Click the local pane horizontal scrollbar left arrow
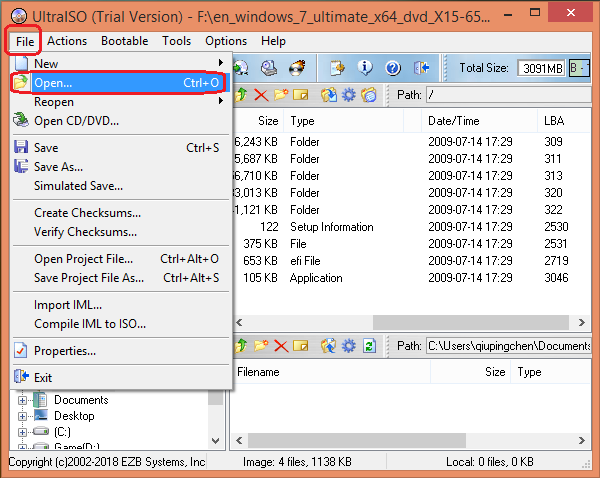 pyautogui.click(x=240, y=440)
